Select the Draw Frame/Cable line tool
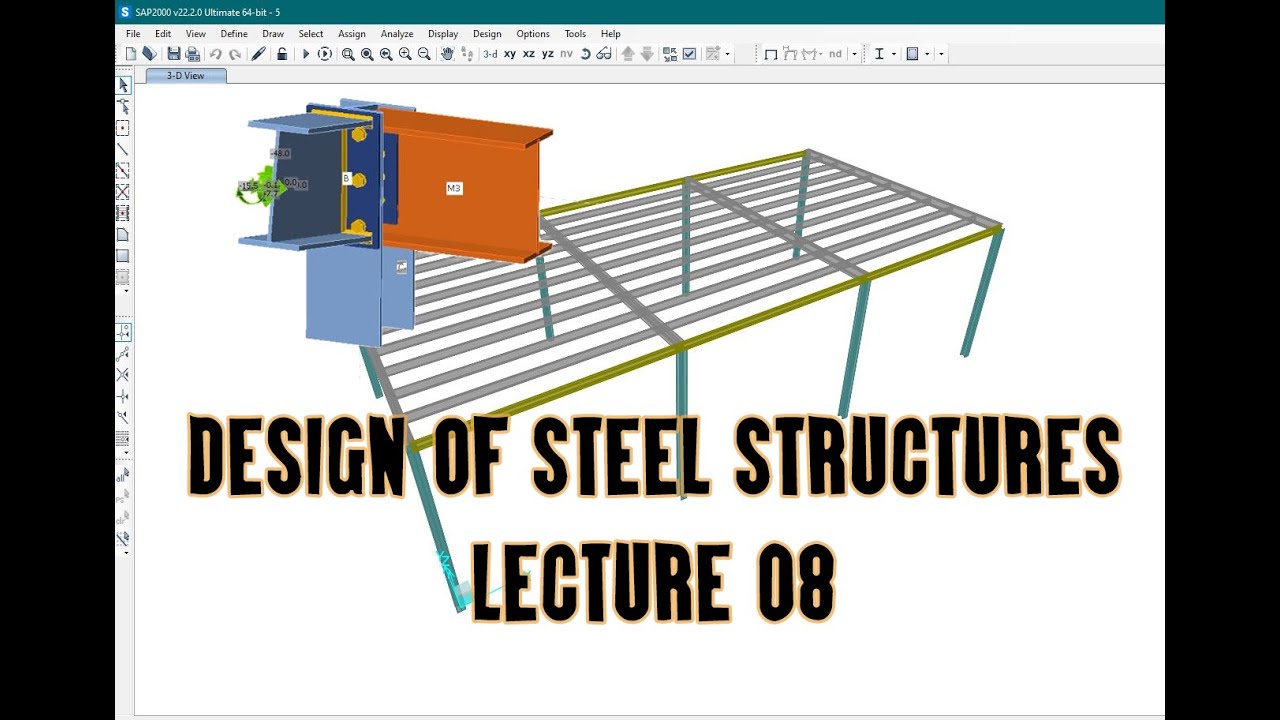This screenshot has width=1280, height=720. (123, 149)
